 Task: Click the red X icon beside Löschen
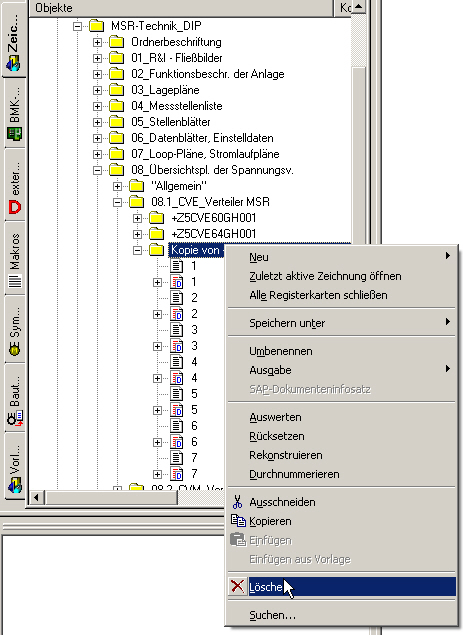[237, 586]
